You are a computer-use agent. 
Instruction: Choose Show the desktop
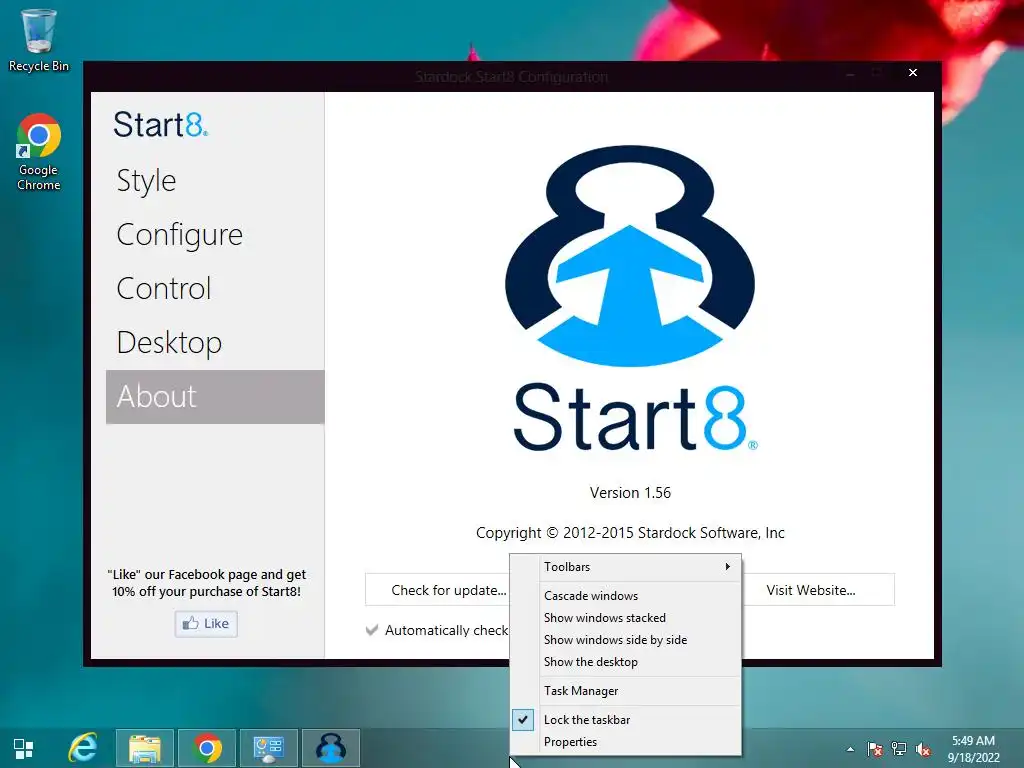626,662
